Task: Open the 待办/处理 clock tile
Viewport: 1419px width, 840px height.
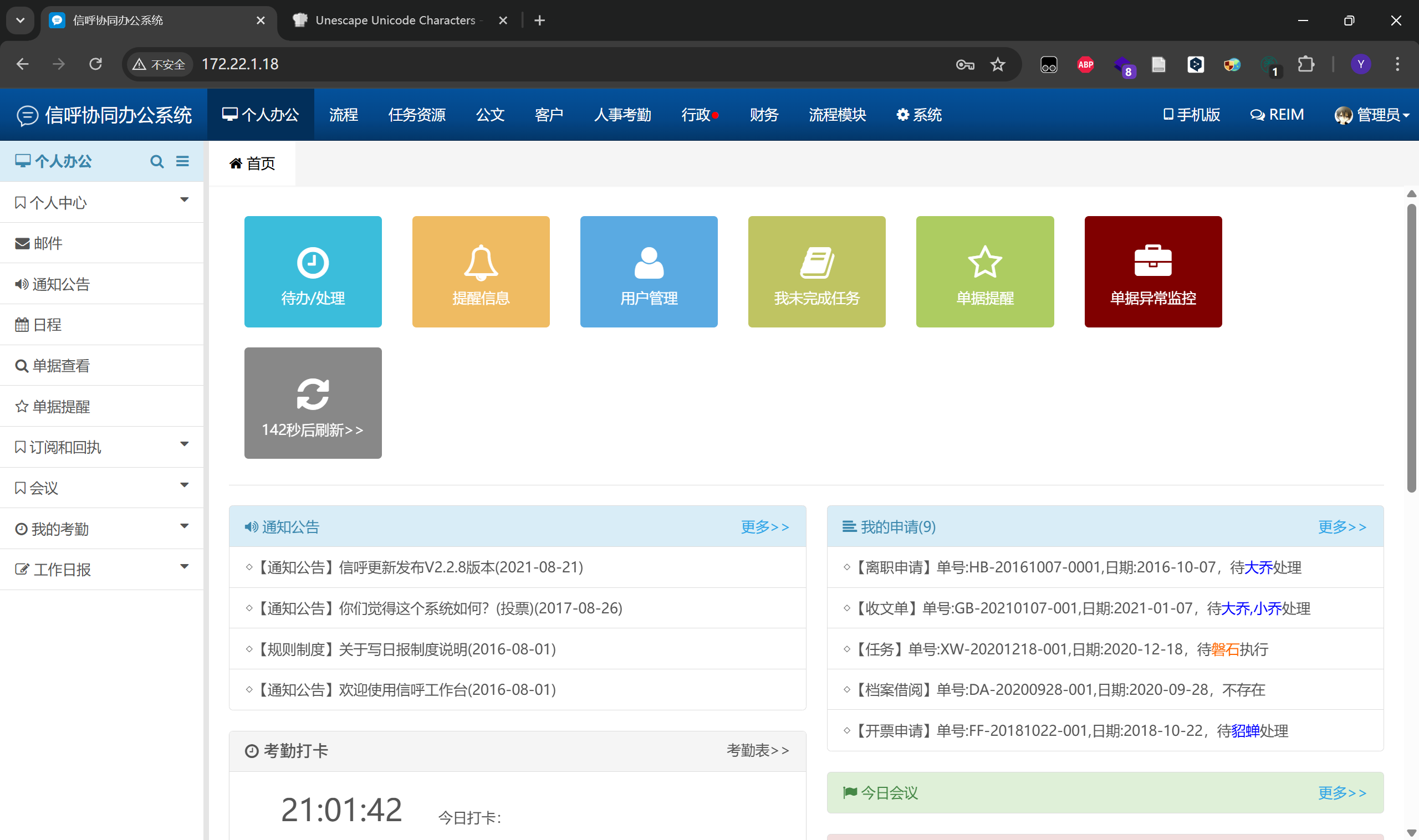Action: point(313,272)
